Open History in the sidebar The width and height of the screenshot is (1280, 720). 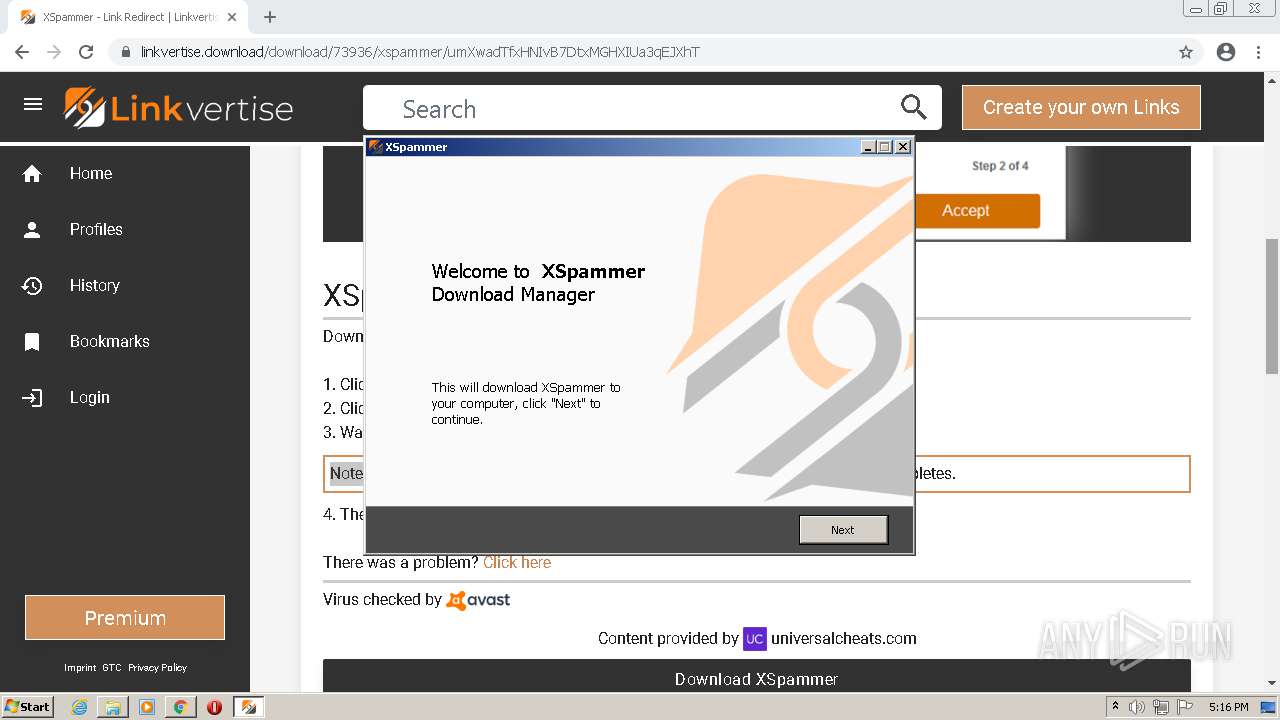tap(95, 285)
